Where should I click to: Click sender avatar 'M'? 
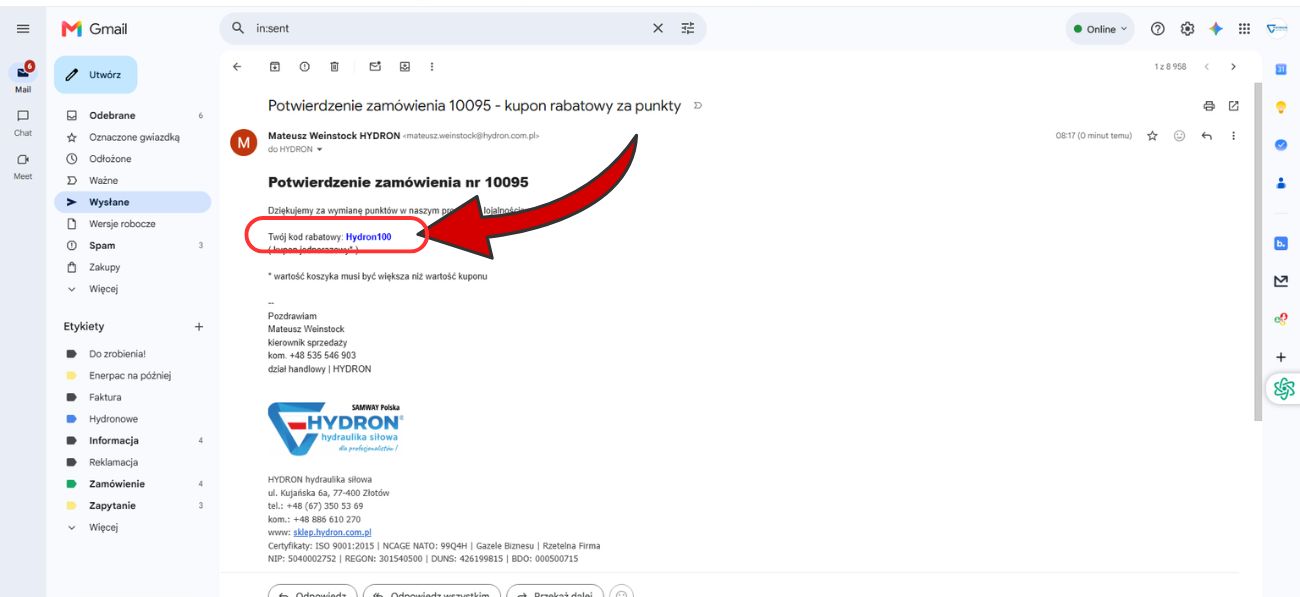pyautogui.click(x=243, y=142)
